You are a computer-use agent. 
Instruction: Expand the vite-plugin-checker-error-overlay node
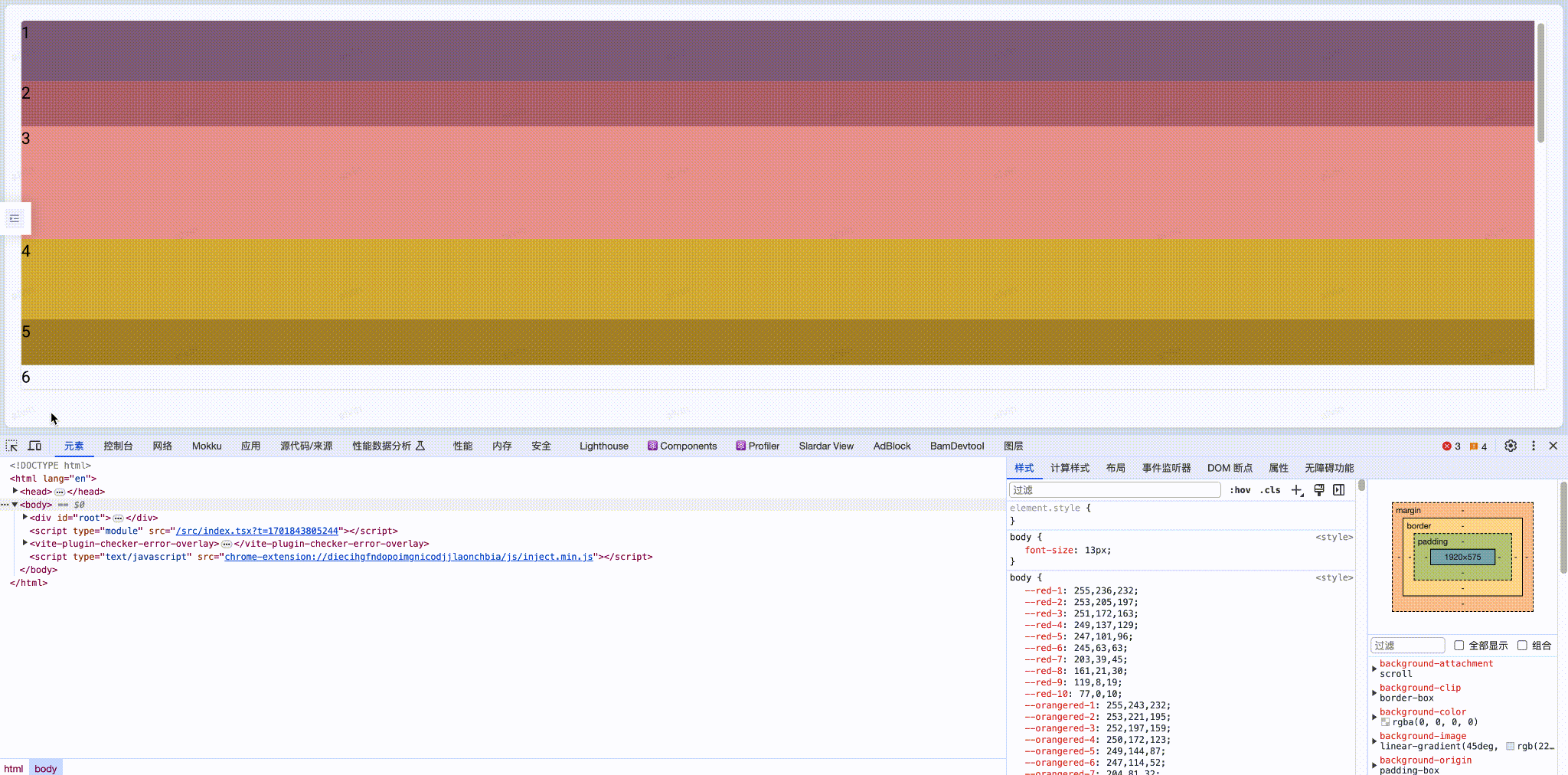coord(25,543)
